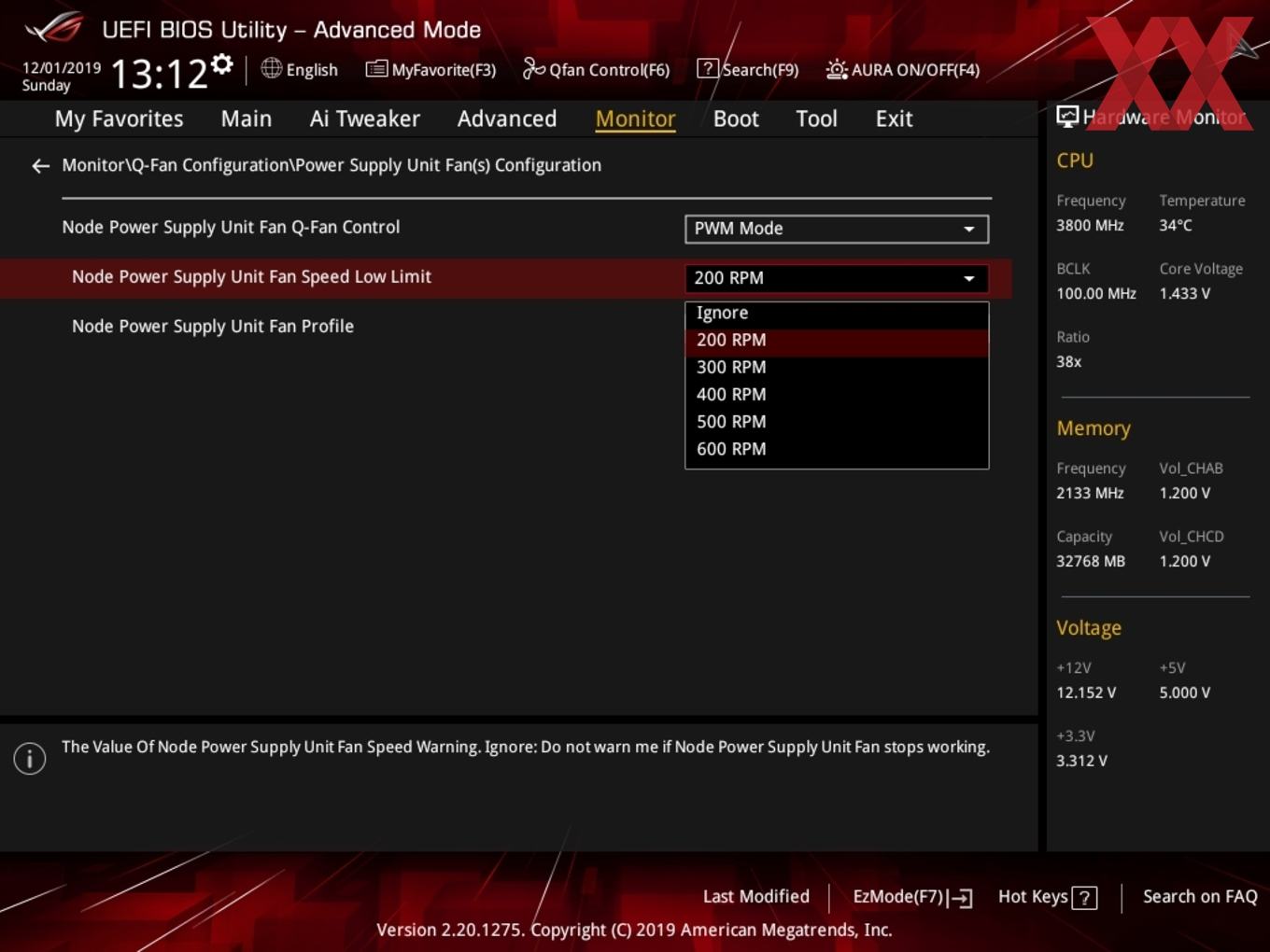
Task: Pick 400 RPM option
Action: (x=837, y=395)
